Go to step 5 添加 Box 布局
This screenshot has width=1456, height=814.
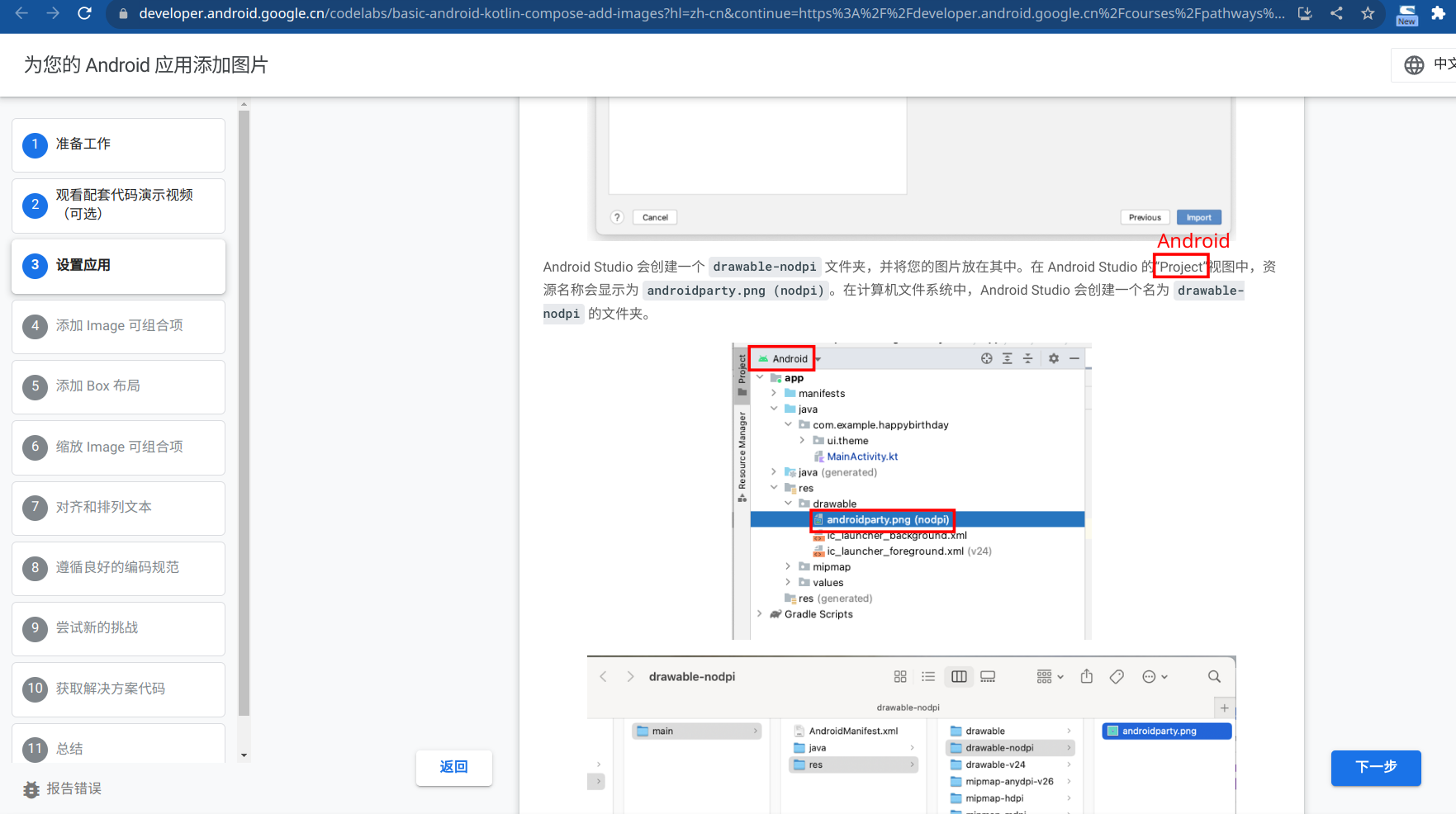(118, 386)
